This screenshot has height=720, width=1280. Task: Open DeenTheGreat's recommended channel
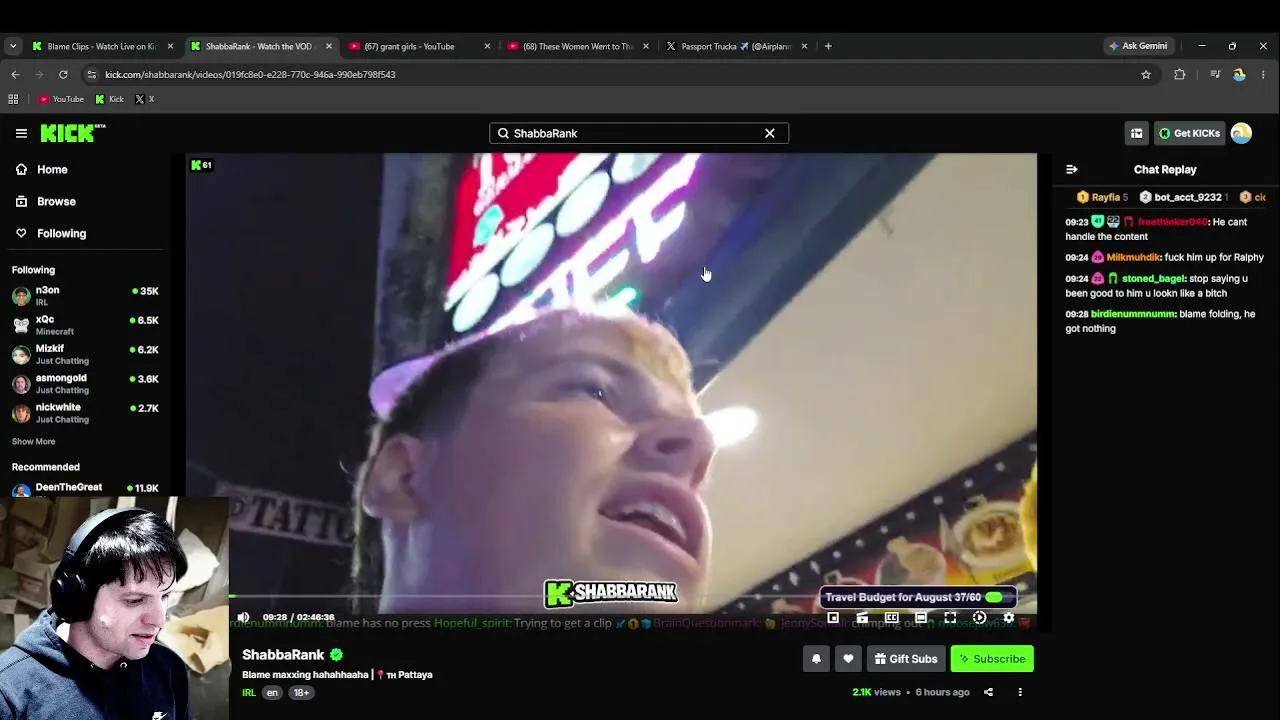pyautogui.click(x=85, y=488)
